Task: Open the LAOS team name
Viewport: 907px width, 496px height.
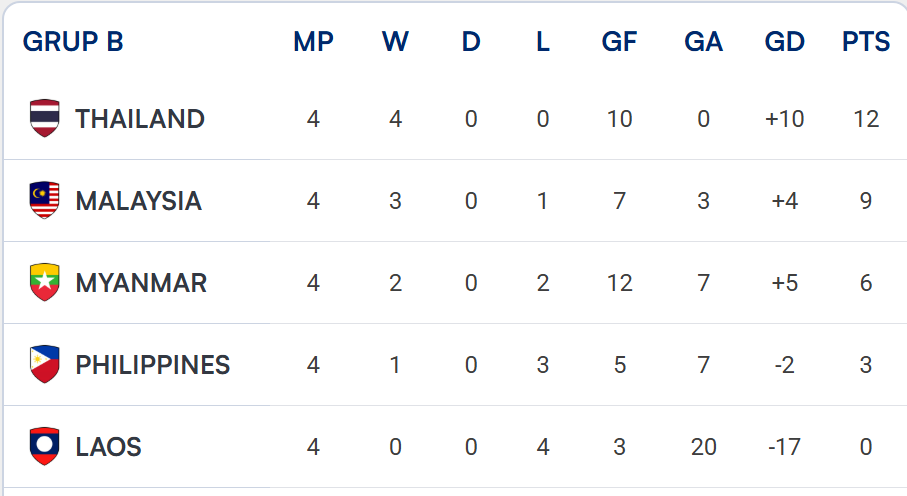Action: tap(108, 447)
